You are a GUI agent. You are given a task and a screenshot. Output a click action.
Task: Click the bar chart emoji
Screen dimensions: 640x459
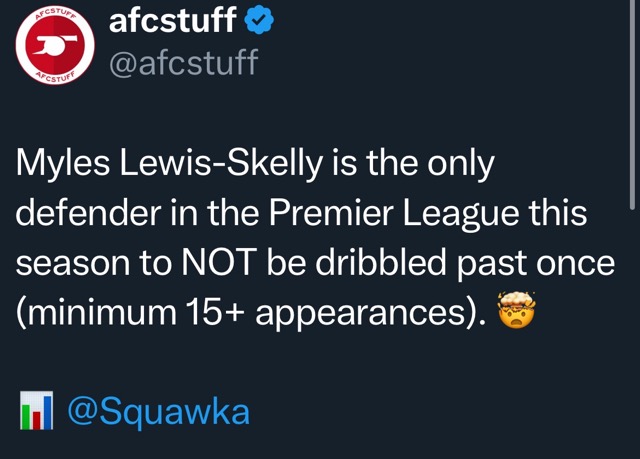click(x=36, y=411)
